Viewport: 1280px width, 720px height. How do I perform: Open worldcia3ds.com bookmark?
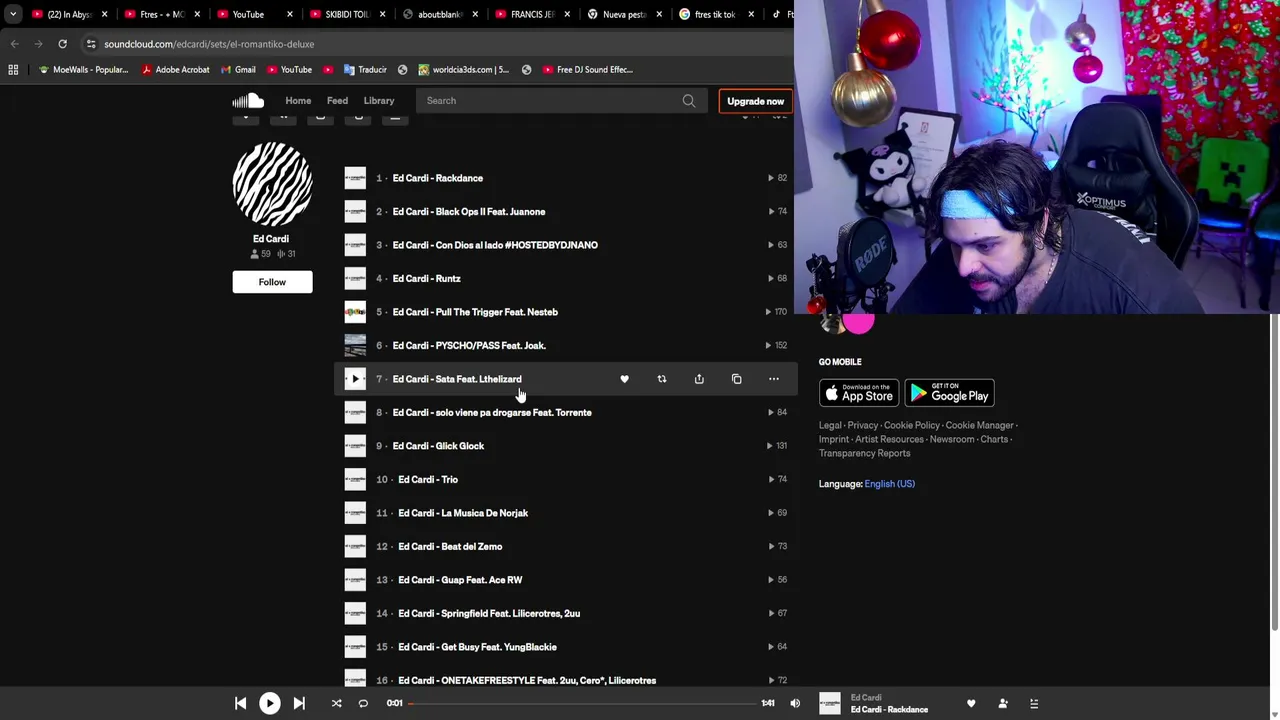click(464, 70)
